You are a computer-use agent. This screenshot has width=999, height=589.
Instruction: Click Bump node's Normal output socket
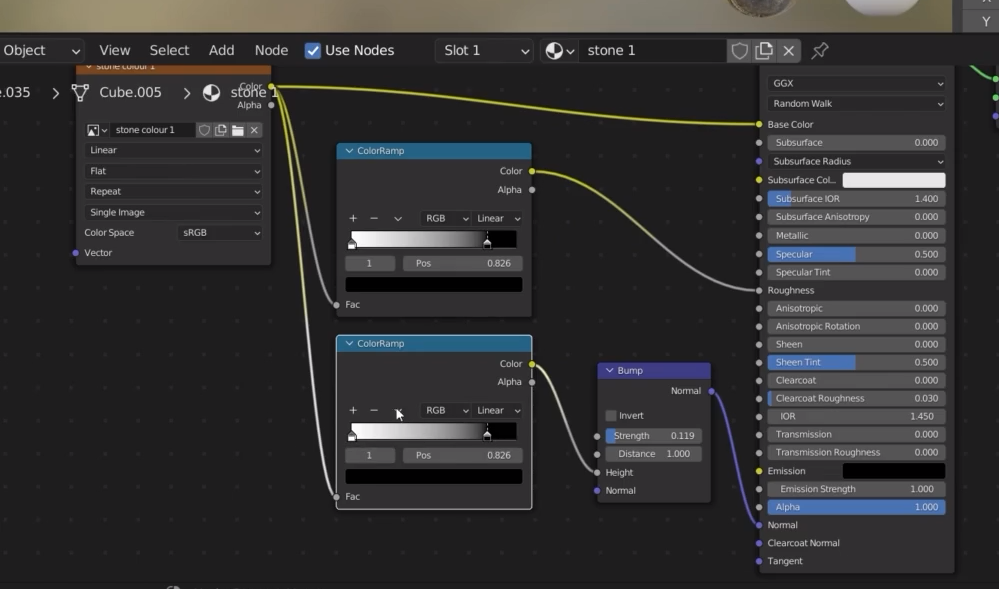click(711, 391)
